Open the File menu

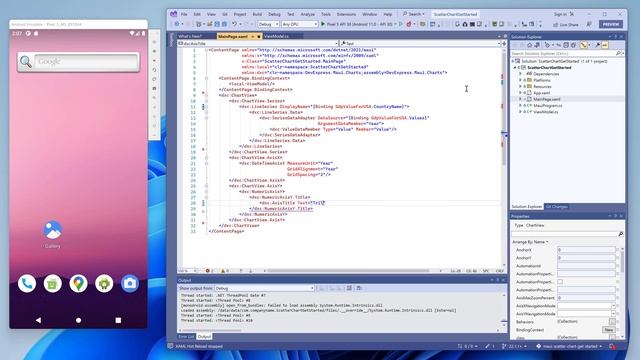point(184,14)
